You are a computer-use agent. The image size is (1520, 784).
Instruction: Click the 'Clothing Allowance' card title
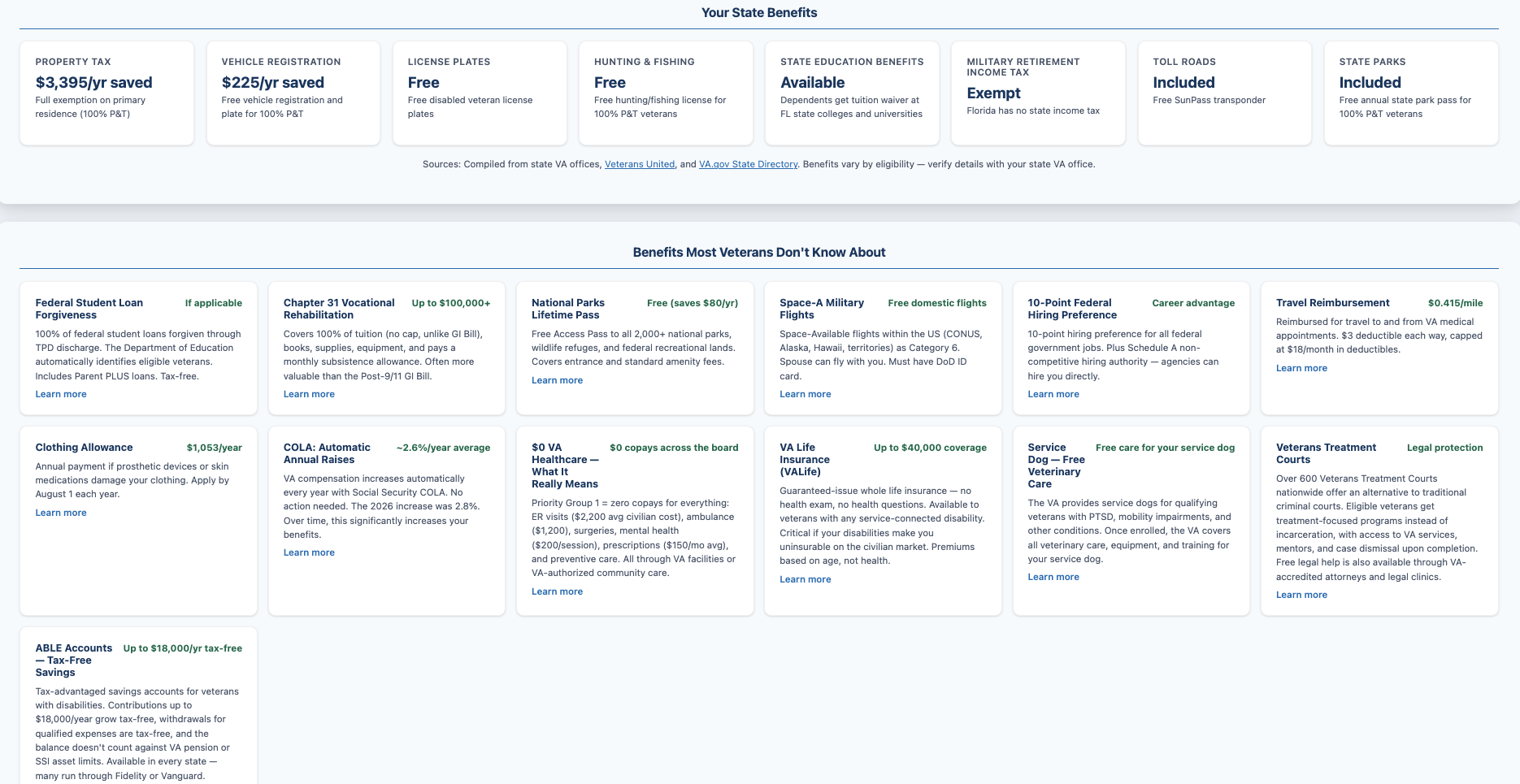[x=84, y=448]
